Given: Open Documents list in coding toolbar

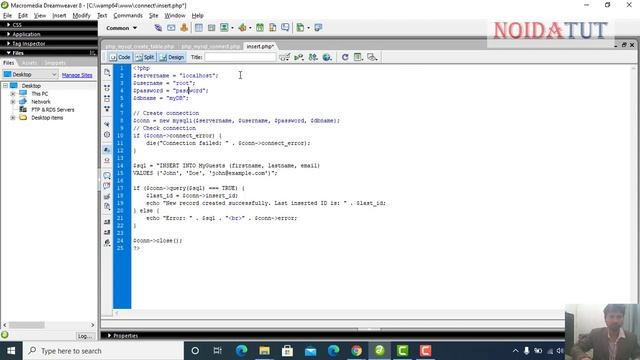Looking at the screenshot, I should (x=107, y=72).
